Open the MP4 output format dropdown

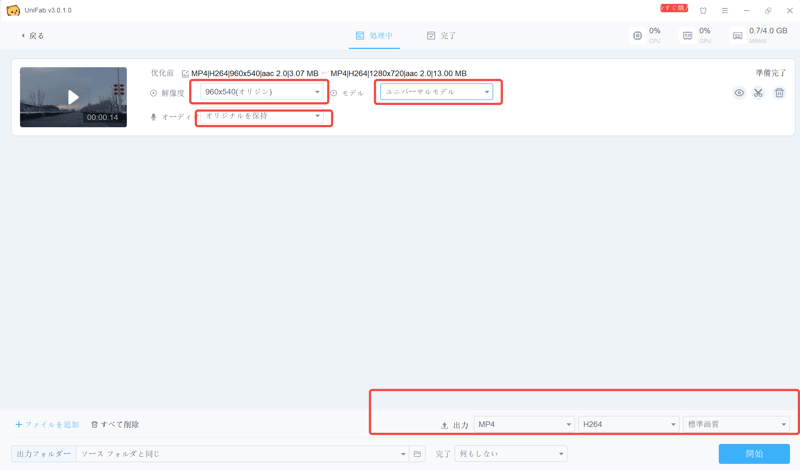[524, 425]
